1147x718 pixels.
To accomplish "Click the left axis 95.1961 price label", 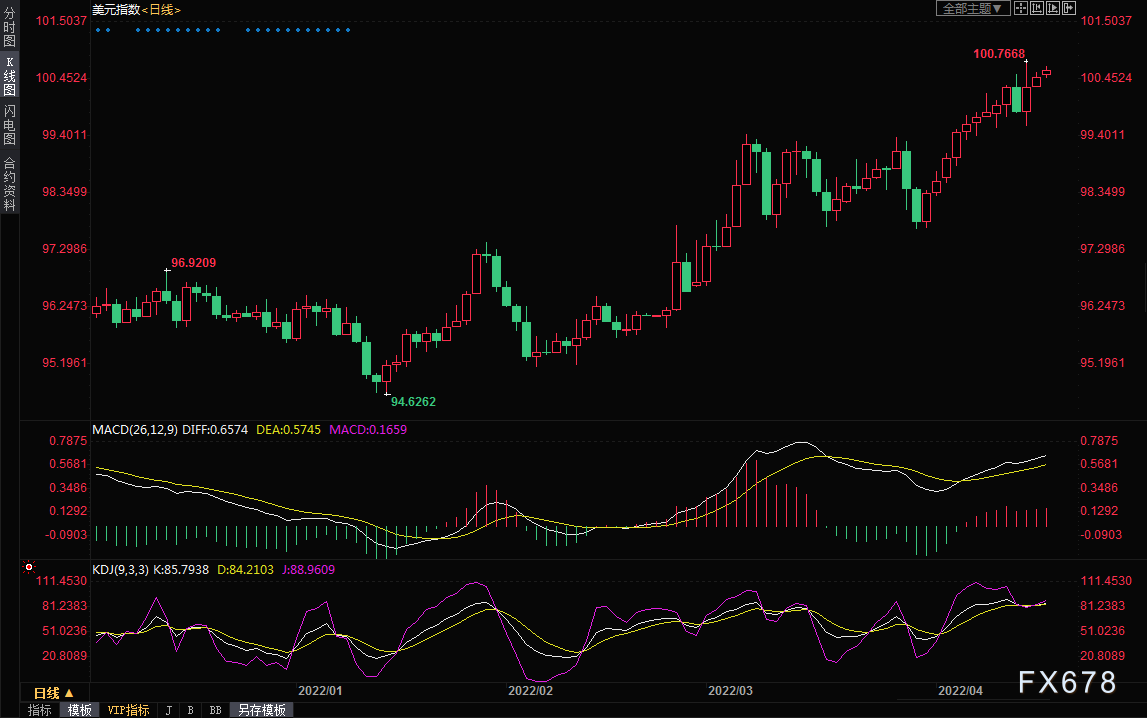I will [x=64, y=363].
